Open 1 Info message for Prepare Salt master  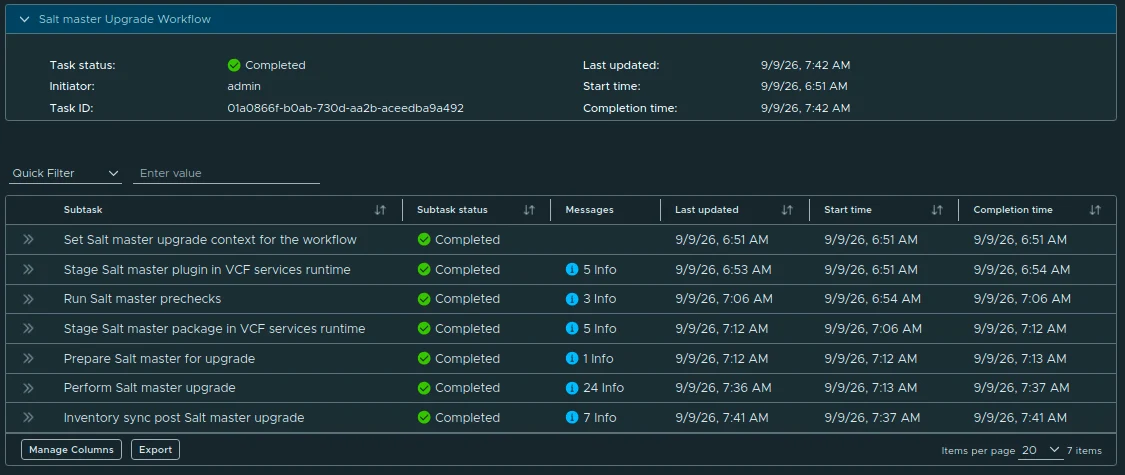[598, 358]
